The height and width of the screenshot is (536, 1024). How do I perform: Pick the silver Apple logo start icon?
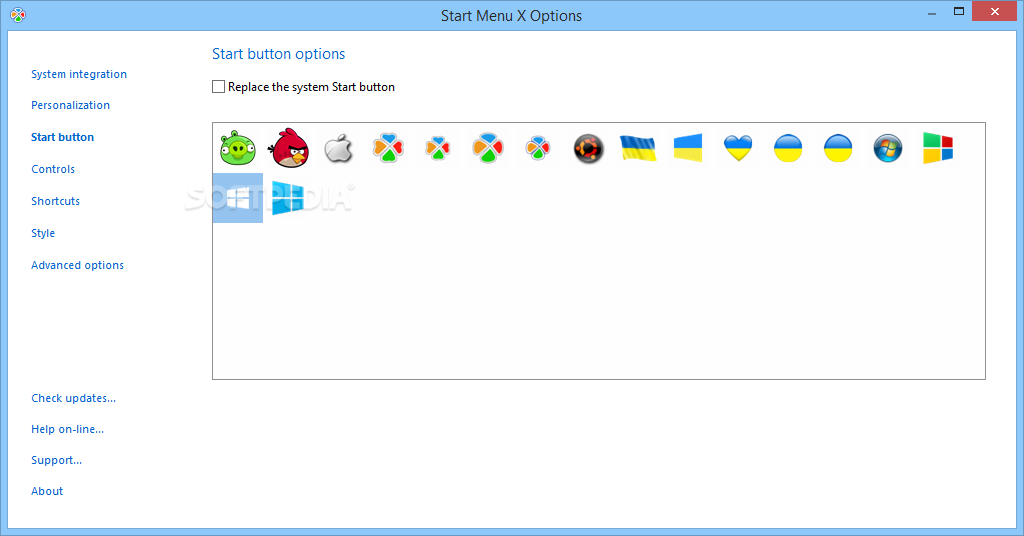coord(338,148)
